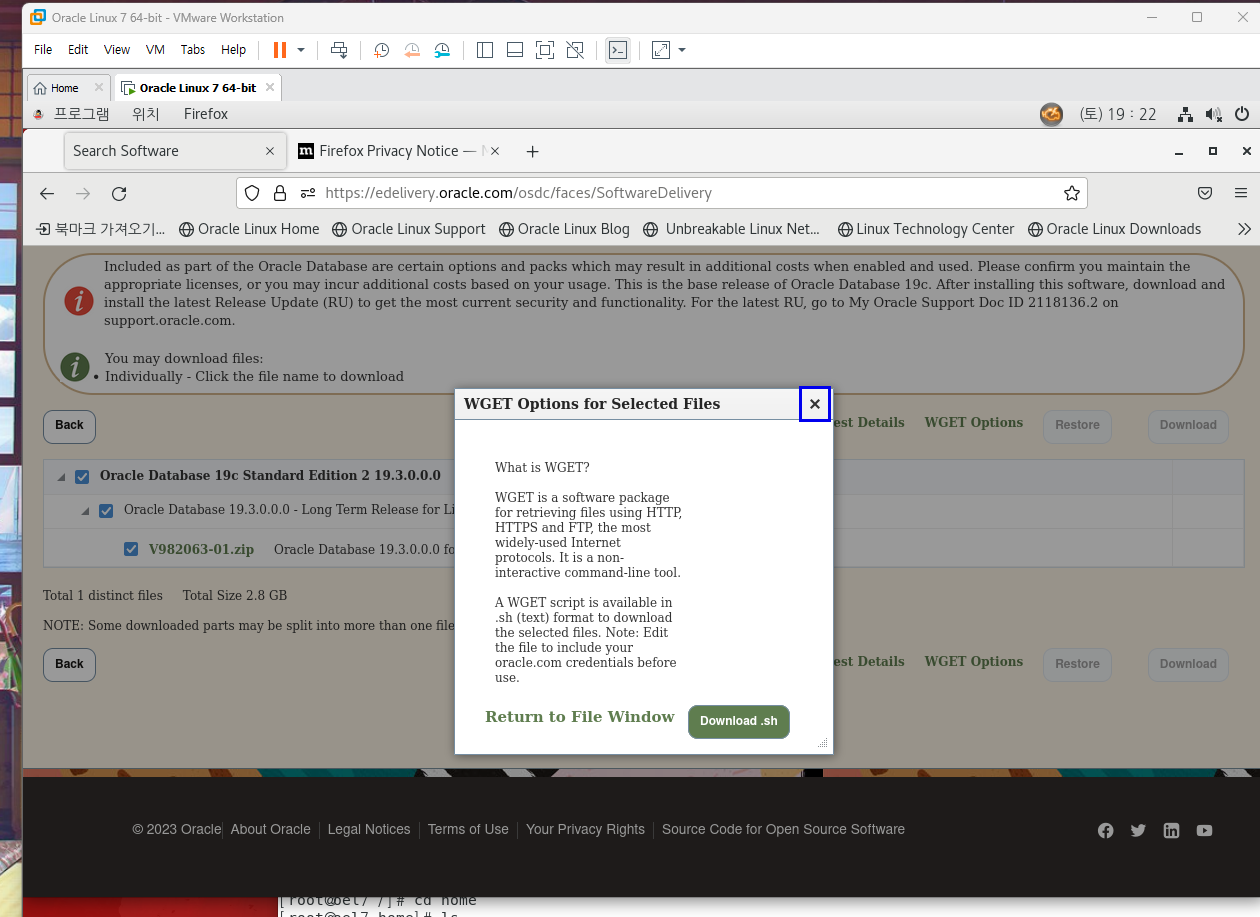This screenshot has height=917, width=1260.
Task: Enter VMware full screen mode
Action: point(545,50)
